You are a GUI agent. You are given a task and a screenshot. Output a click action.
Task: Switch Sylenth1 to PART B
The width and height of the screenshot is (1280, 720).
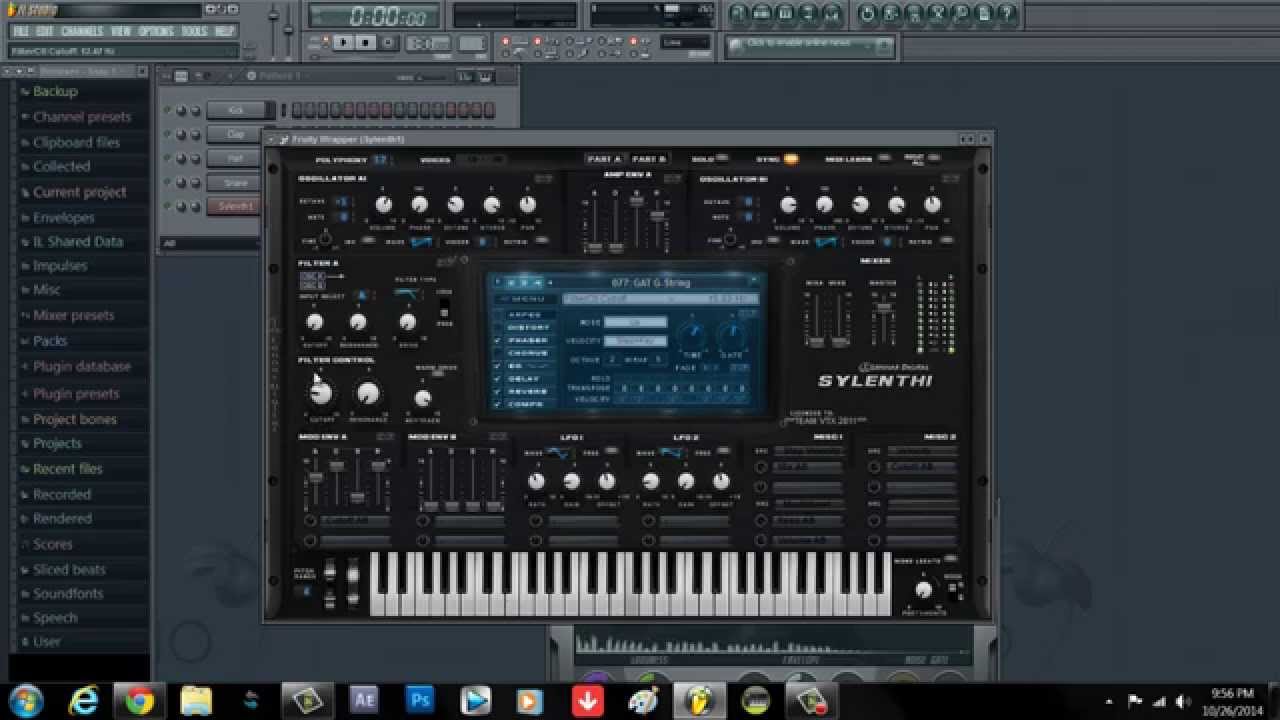pos(648,159)
